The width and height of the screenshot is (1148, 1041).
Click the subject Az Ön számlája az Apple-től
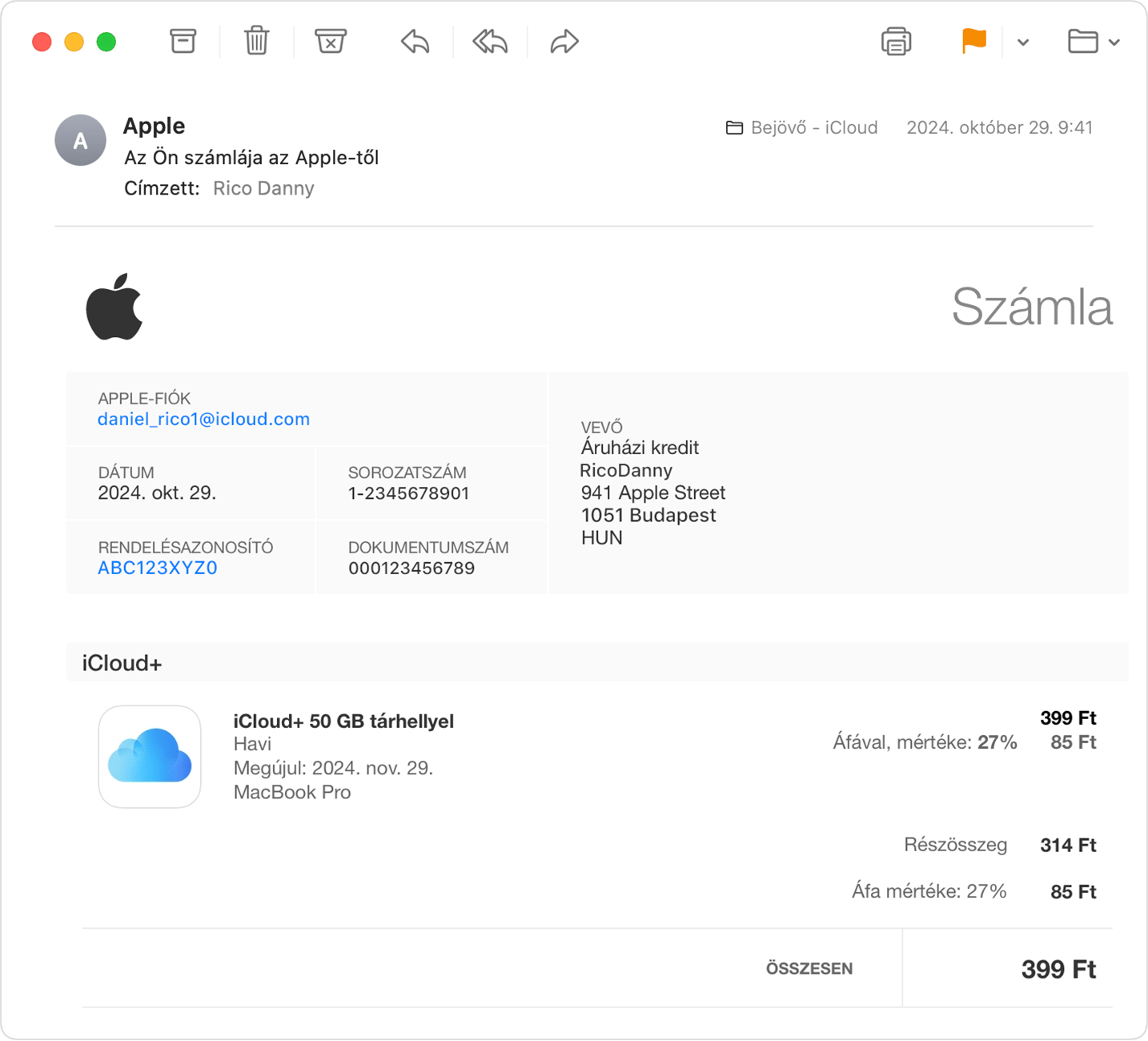pos(251,158)
